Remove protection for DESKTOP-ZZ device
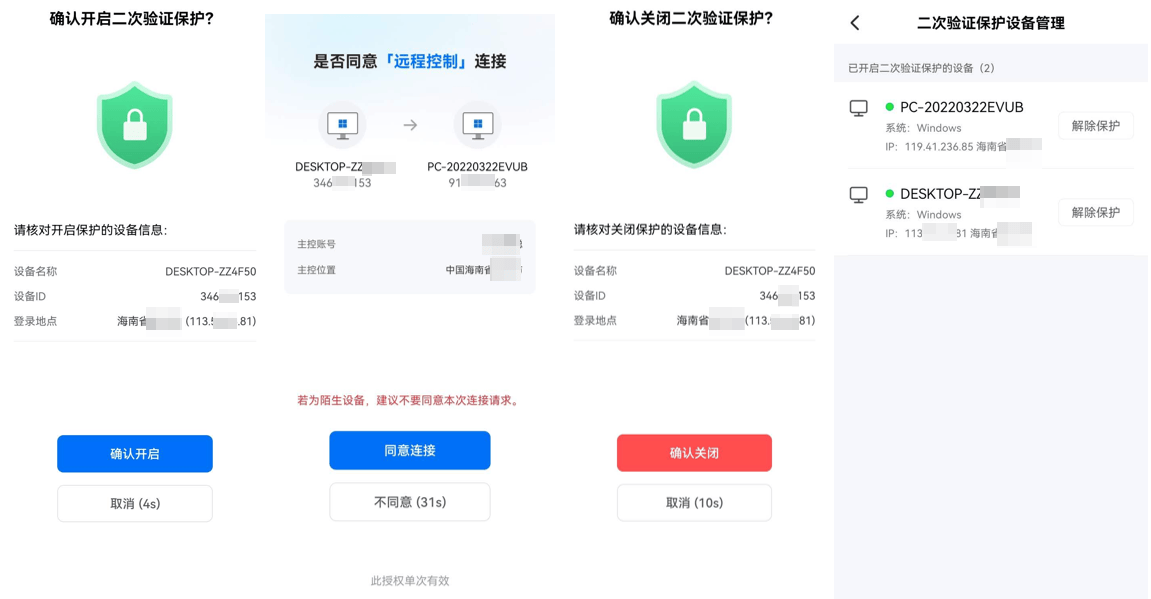Viewport: 1151px width, 599px height. coord(1095,212)
